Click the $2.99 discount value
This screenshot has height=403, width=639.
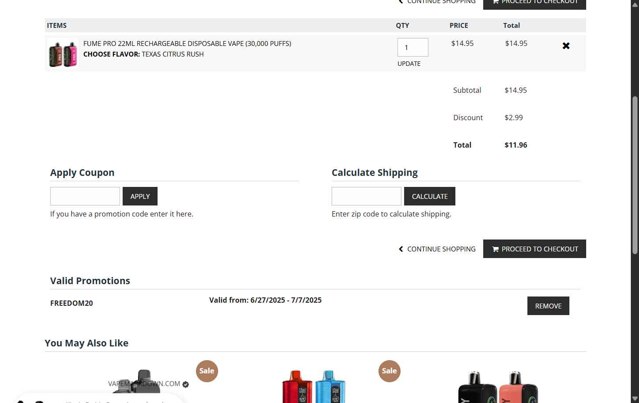coord(513,117)
